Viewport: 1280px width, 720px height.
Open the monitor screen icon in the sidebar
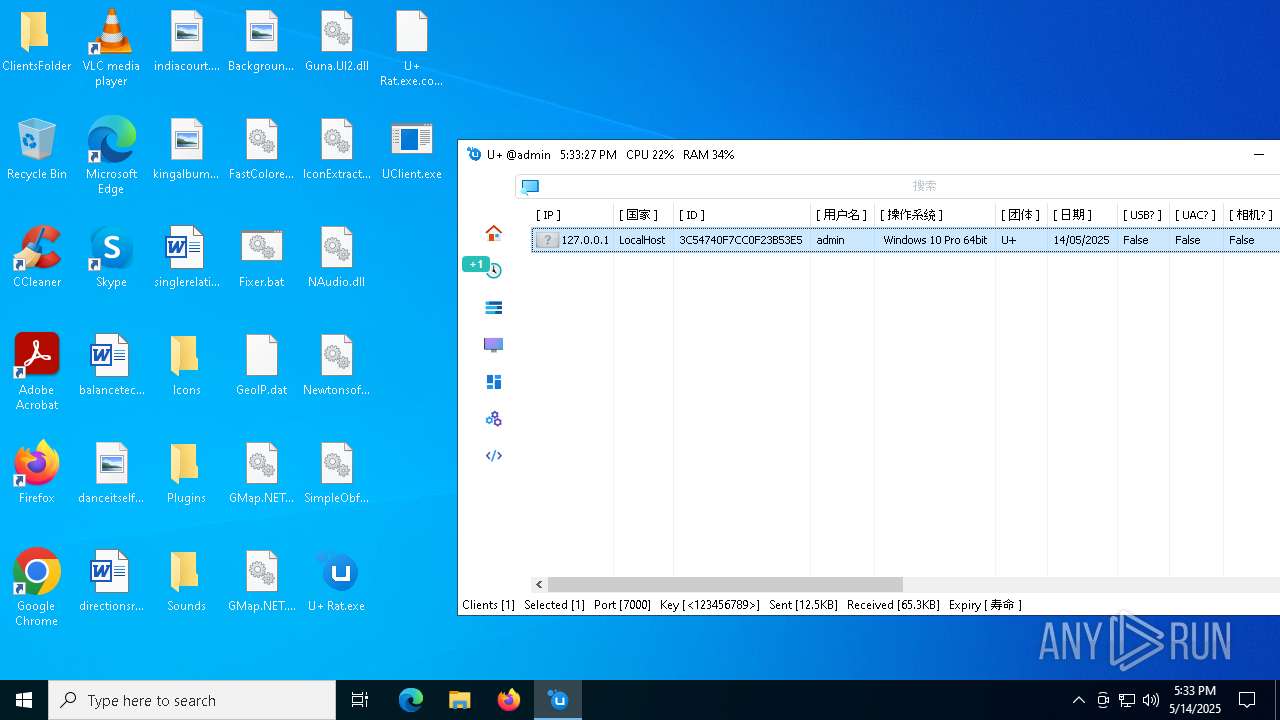pos(493,344)
